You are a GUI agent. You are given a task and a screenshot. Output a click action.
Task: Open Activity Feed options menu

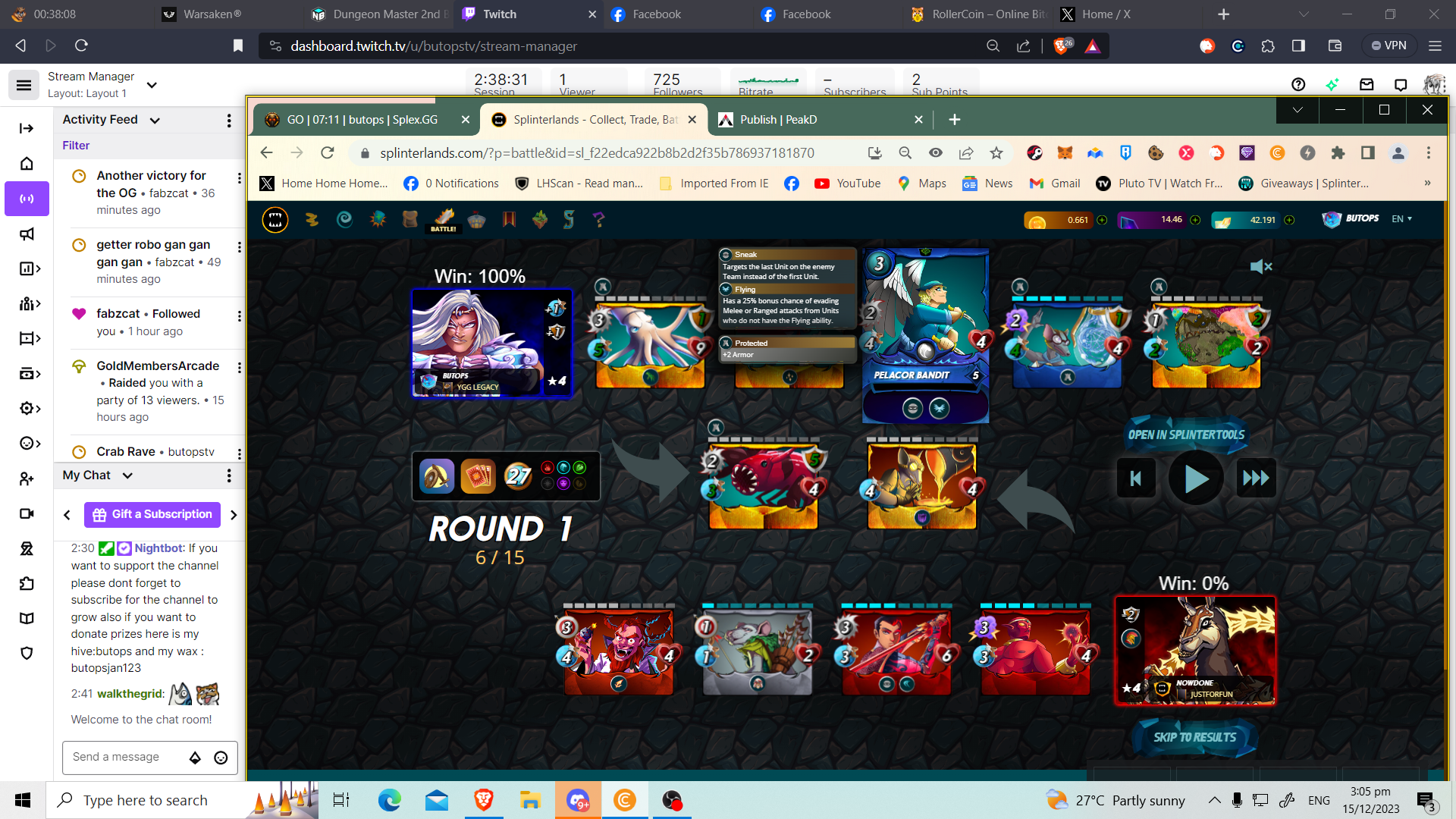(229, 121)
